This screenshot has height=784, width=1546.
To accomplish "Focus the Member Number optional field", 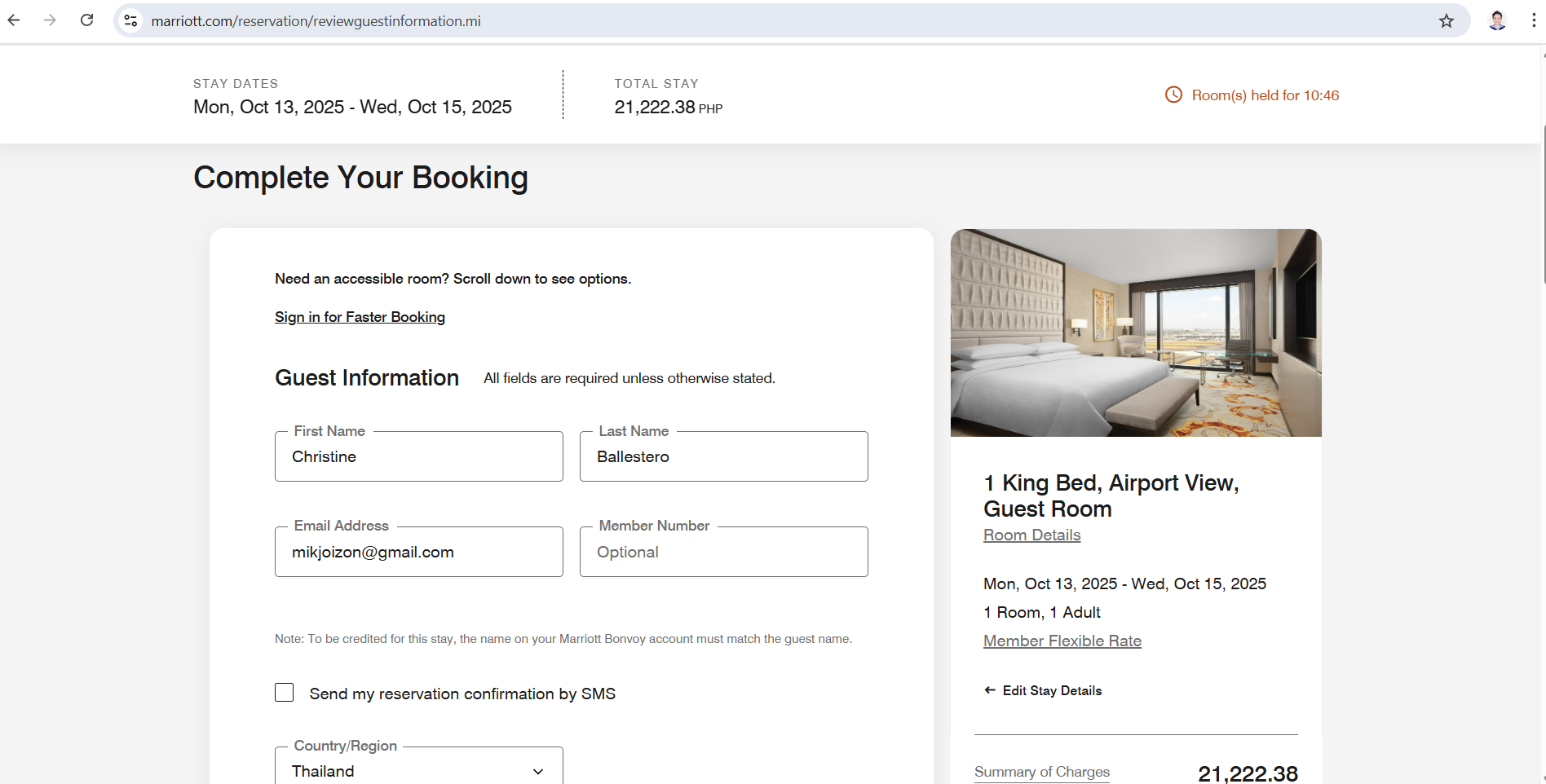I will pos(723,552).
